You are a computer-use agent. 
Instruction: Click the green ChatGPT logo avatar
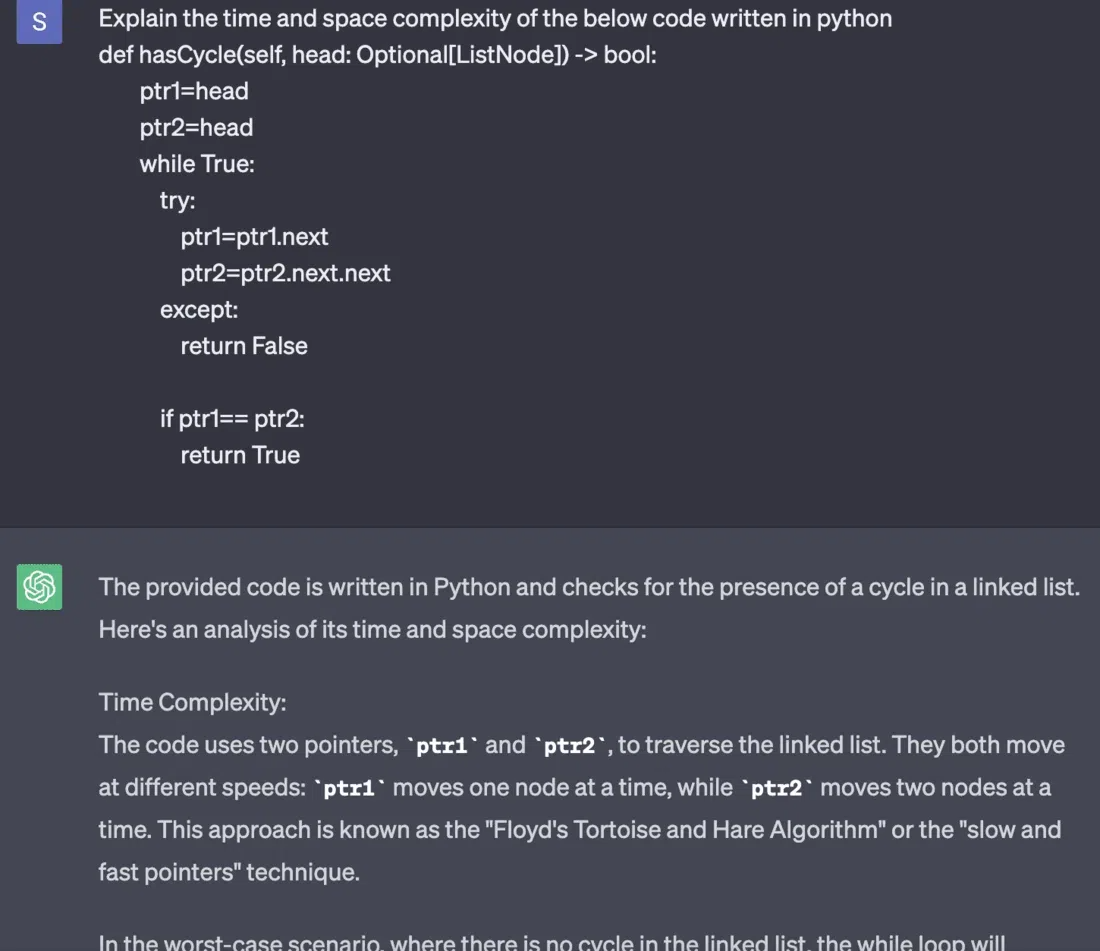tap(39, 587)
